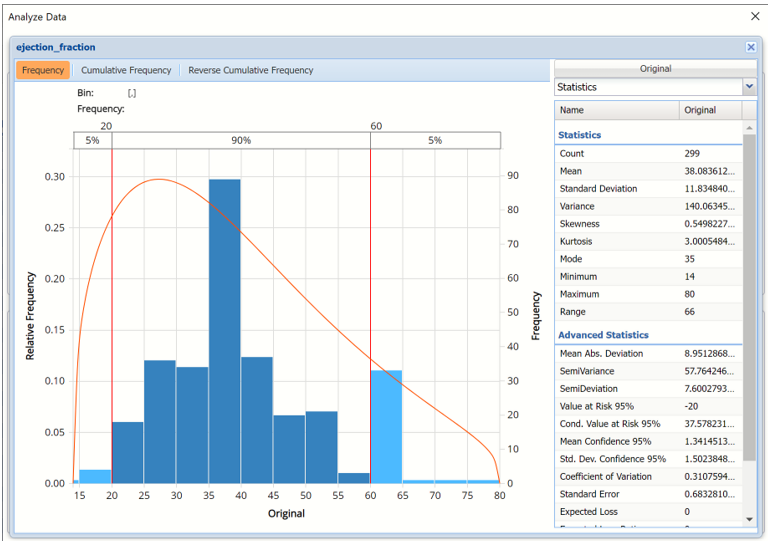Expand the Statistics dropdown
Screen dimensions: 768x541
tap(749, 87)
